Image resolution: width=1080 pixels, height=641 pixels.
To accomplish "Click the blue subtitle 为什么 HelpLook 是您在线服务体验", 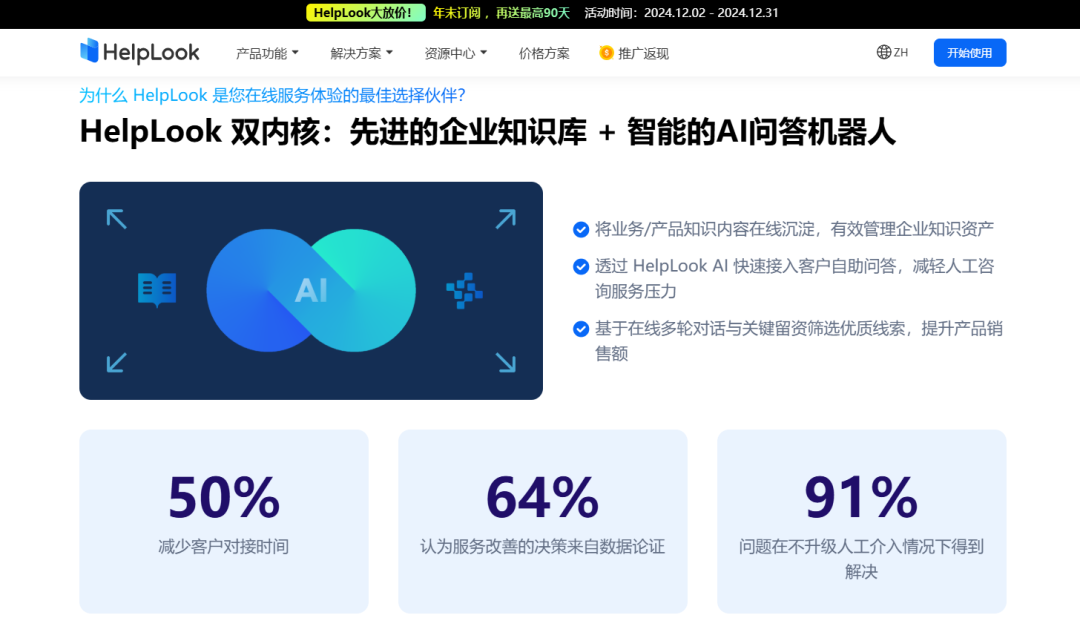I will [272, 95].
